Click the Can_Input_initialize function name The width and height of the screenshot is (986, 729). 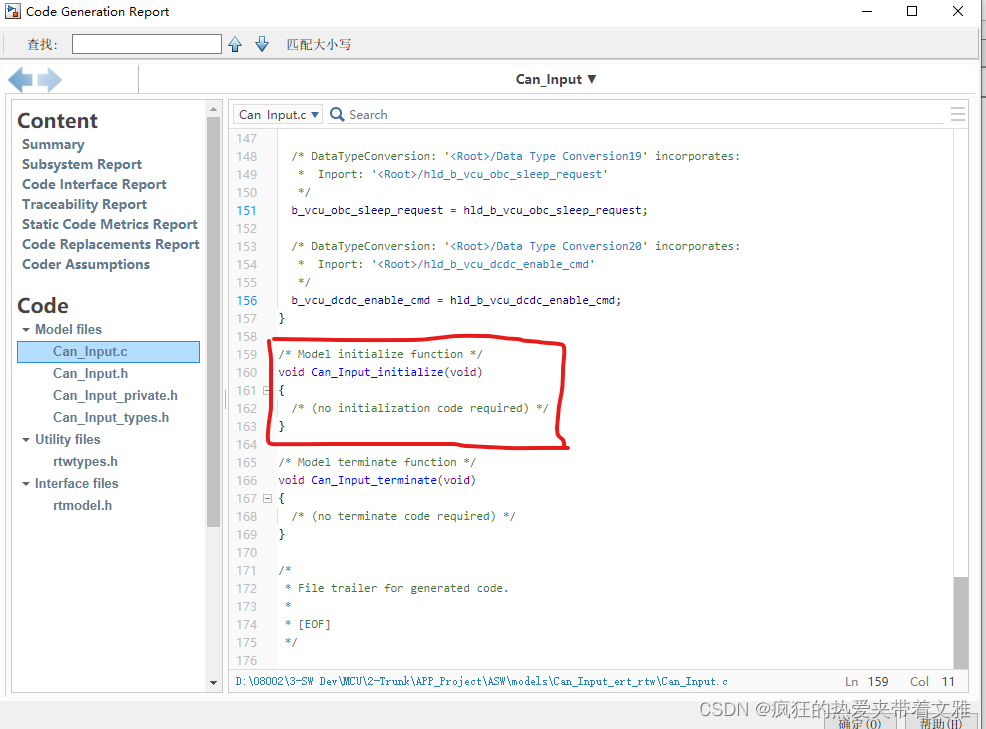pos(377,372)
